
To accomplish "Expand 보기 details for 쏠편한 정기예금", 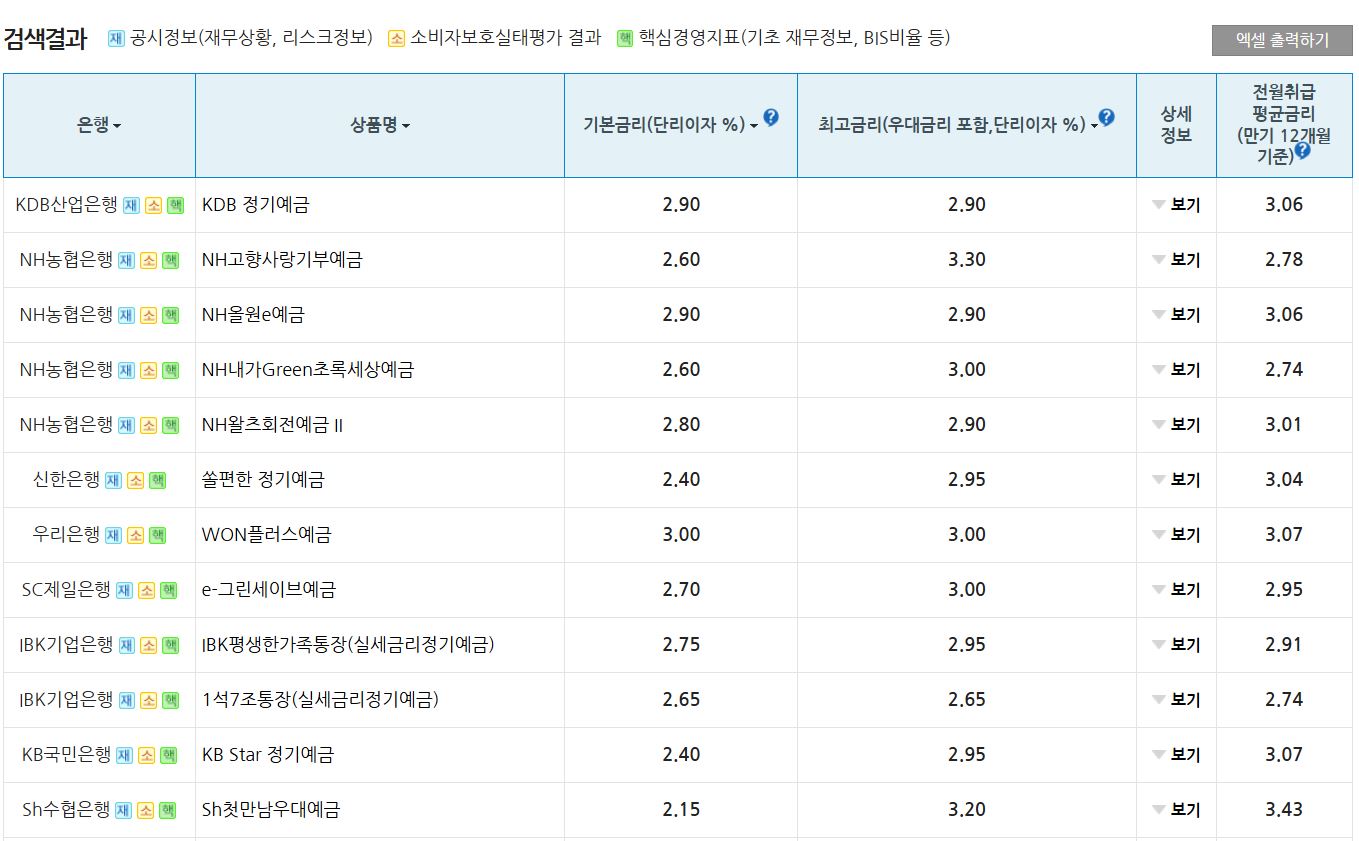I will click(x=1176, y=480).
